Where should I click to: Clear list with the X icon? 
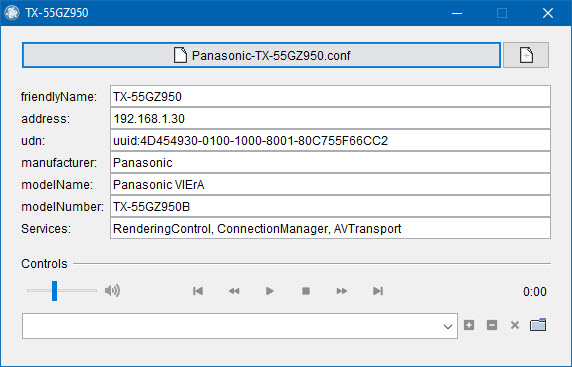(x=515, y=325)
